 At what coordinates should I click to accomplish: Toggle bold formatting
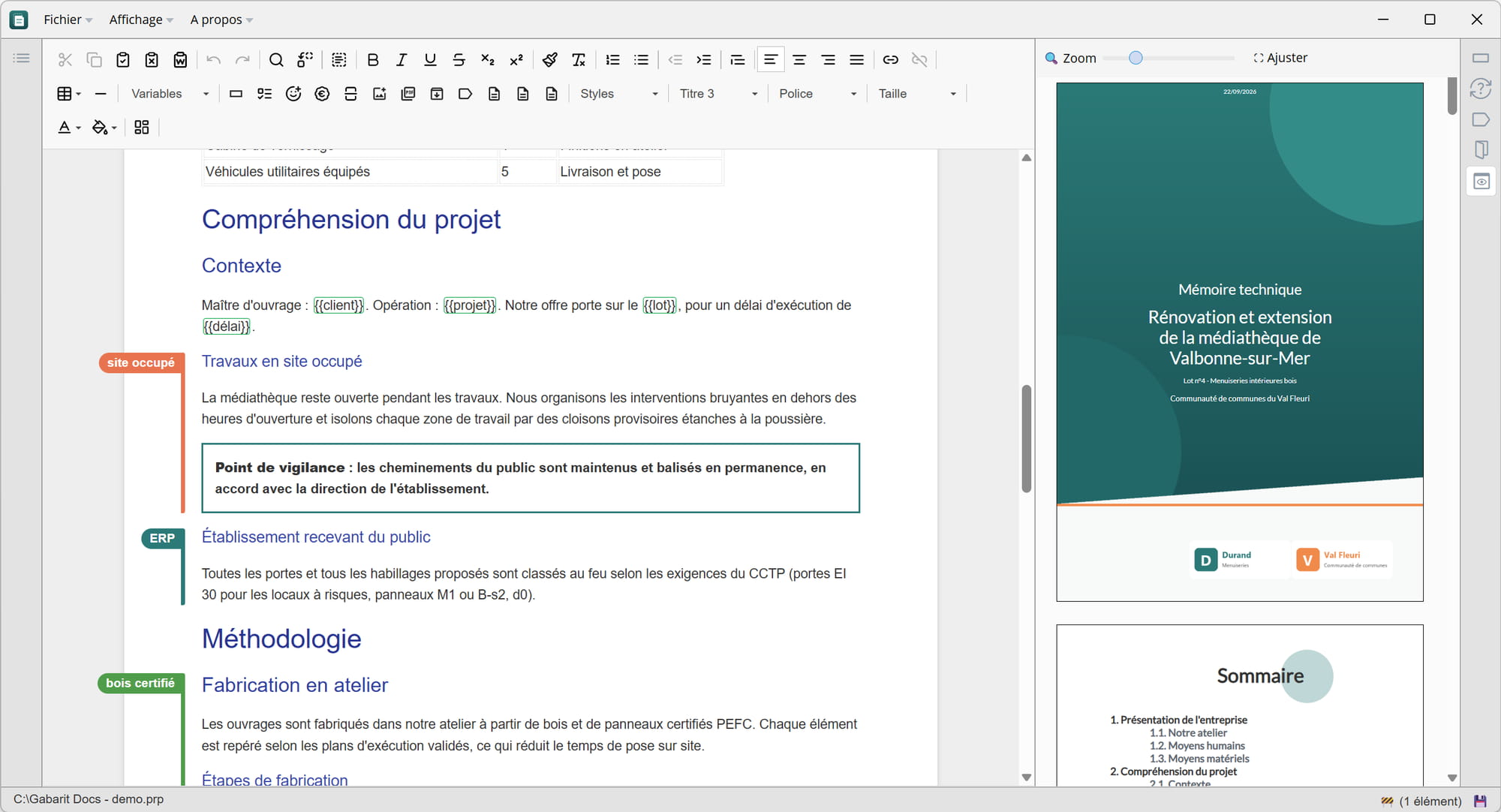(372, 60)
